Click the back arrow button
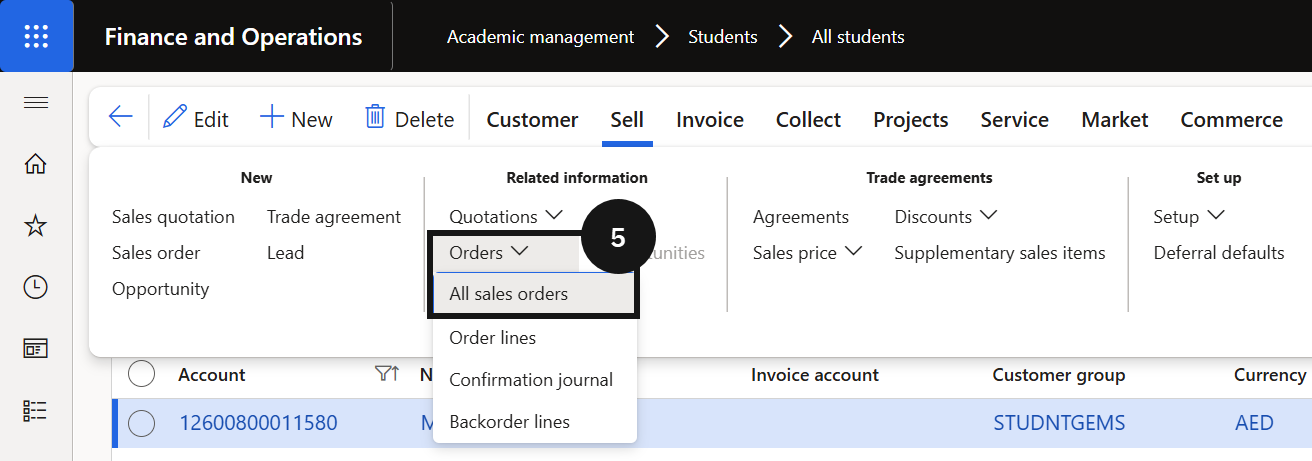Viewport: 1312px width, 461px height. tap(120, 118)
